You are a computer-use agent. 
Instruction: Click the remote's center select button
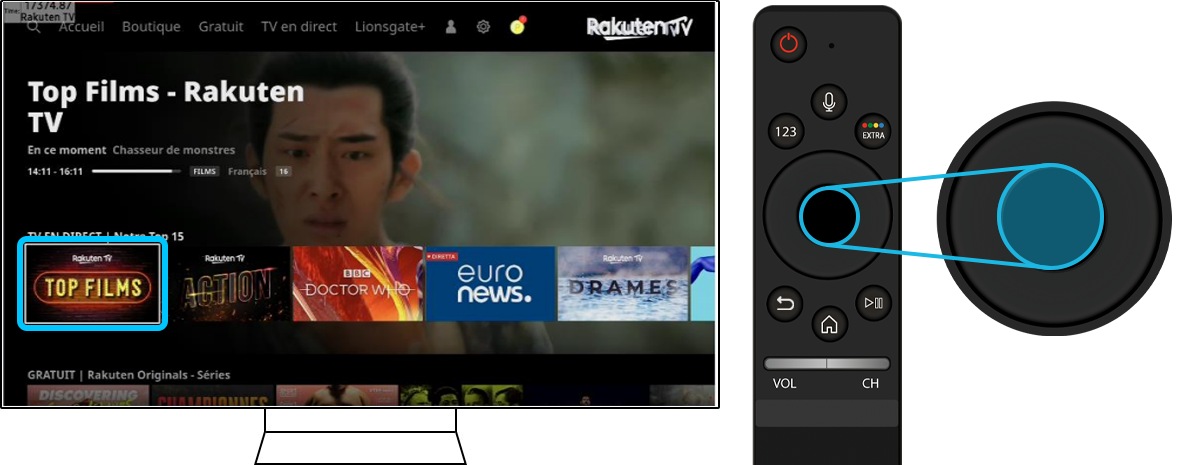tap(828, 216)
